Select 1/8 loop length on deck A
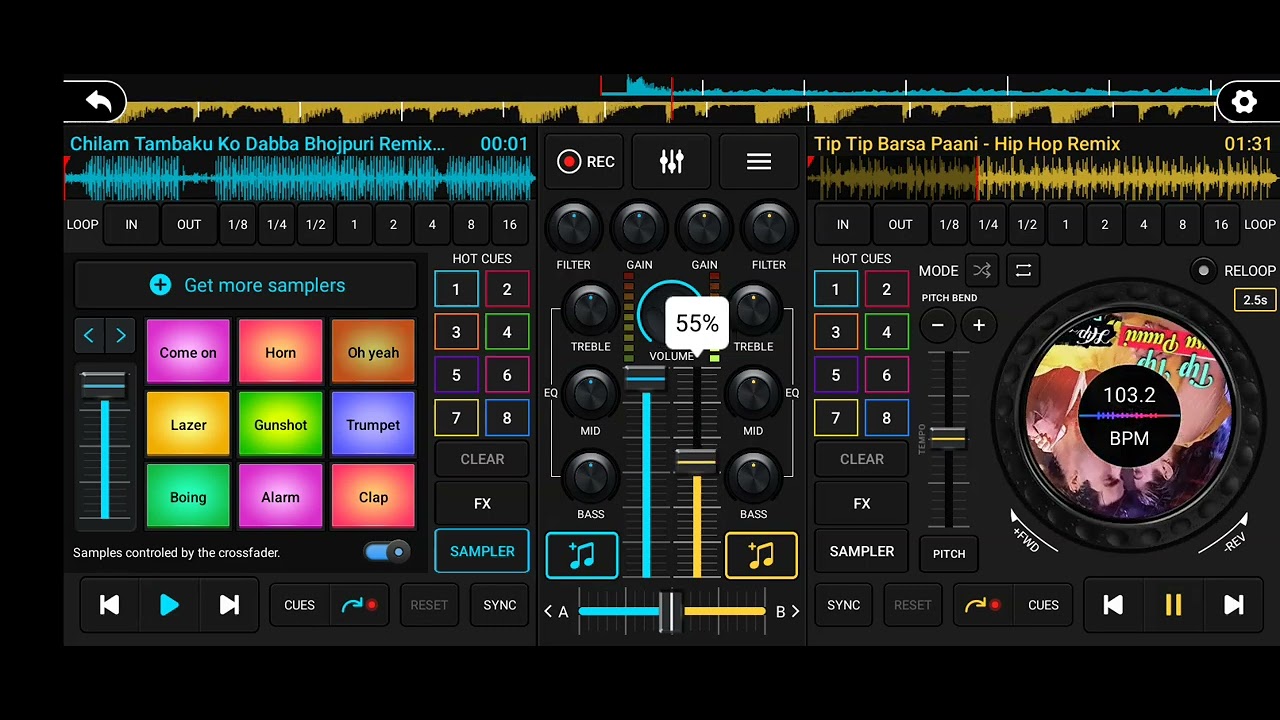The height and width of the screenshot is (720, 1280). pos(238,225)
